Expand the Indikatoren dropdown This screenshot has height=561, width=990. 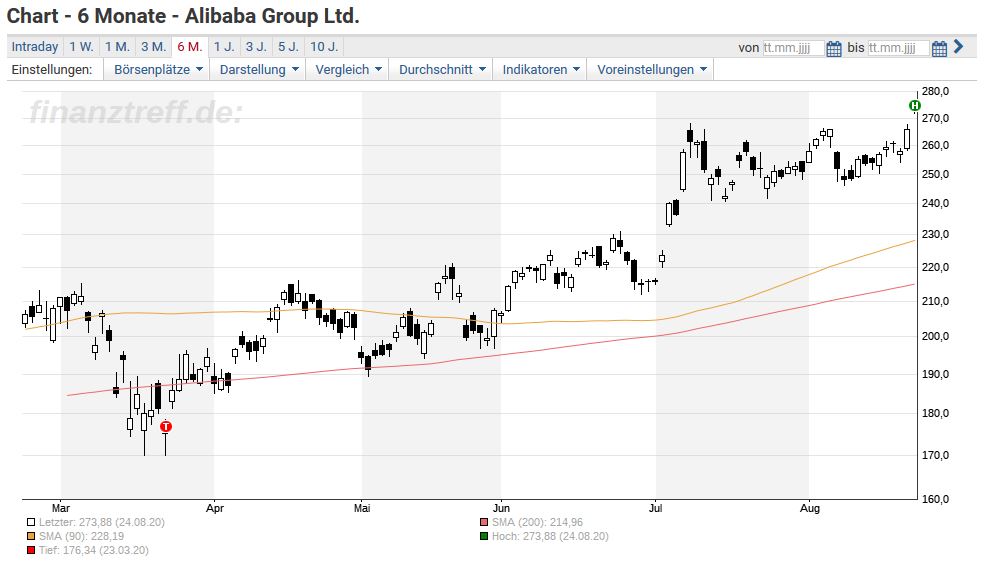(540, 69)
